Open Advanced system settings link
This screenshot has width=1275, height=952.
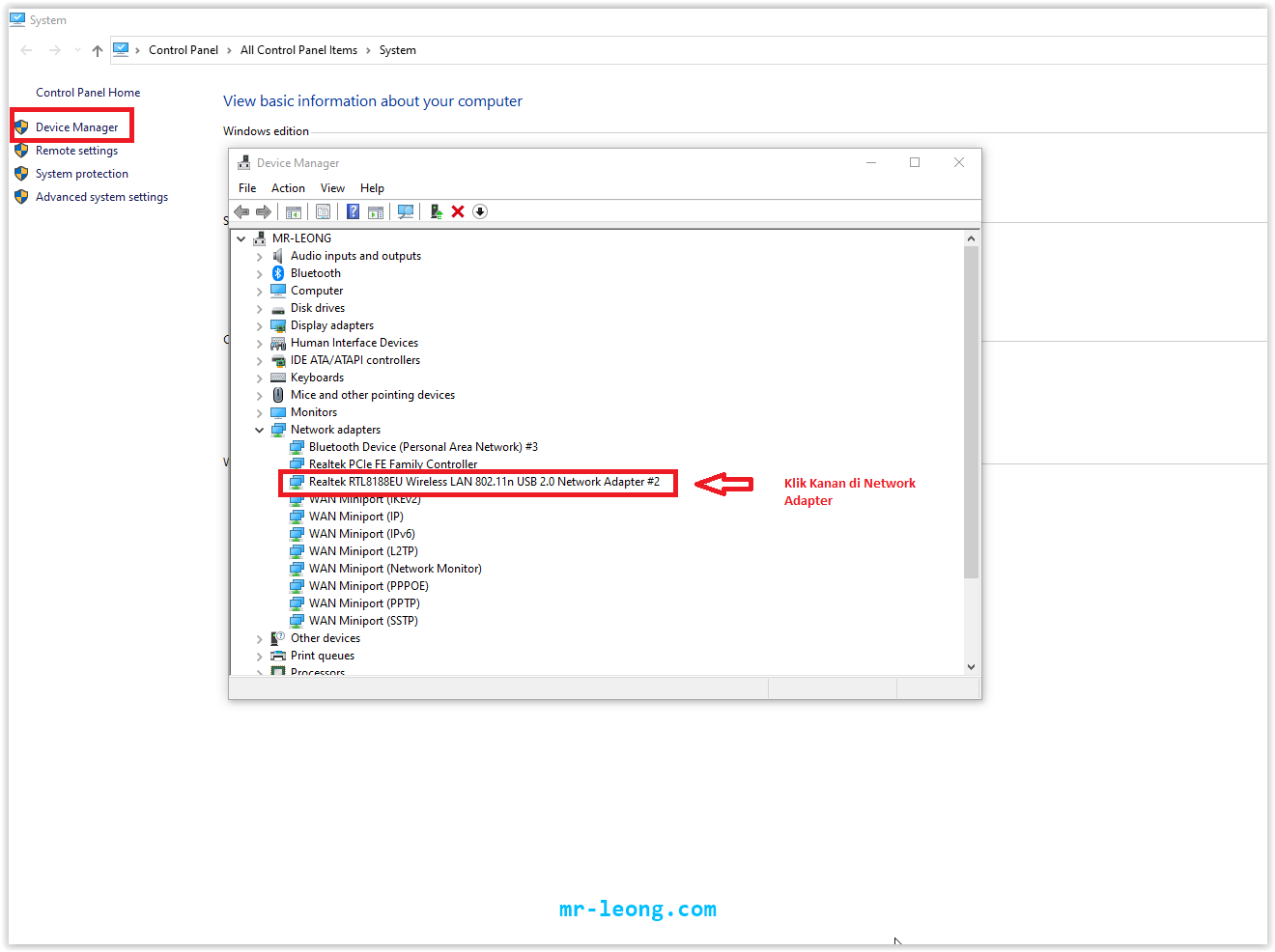click(x=101, y=197)
